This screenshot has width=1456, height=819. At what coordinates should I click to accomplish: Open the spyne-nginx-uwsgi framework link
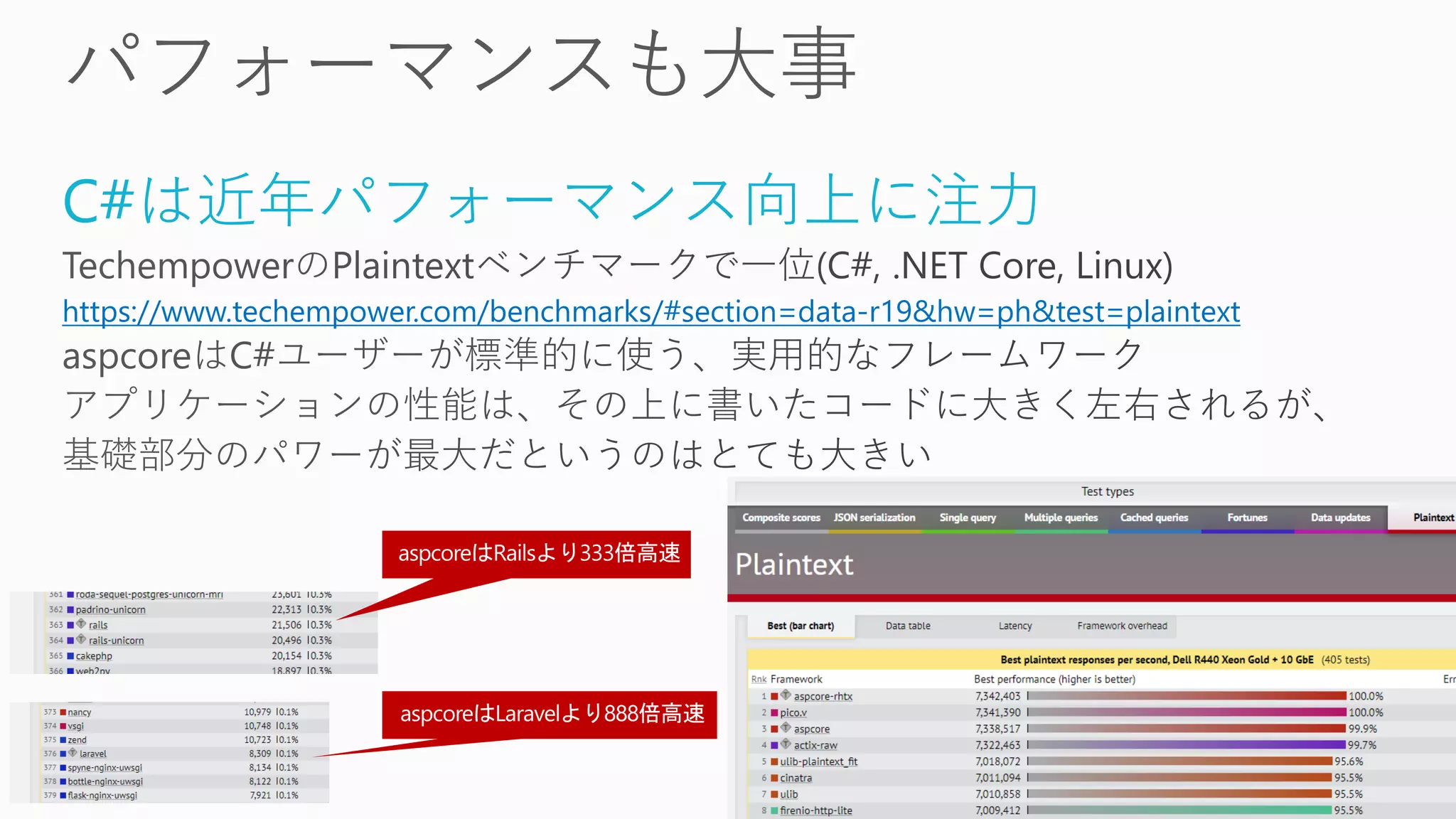pos(105,768)
